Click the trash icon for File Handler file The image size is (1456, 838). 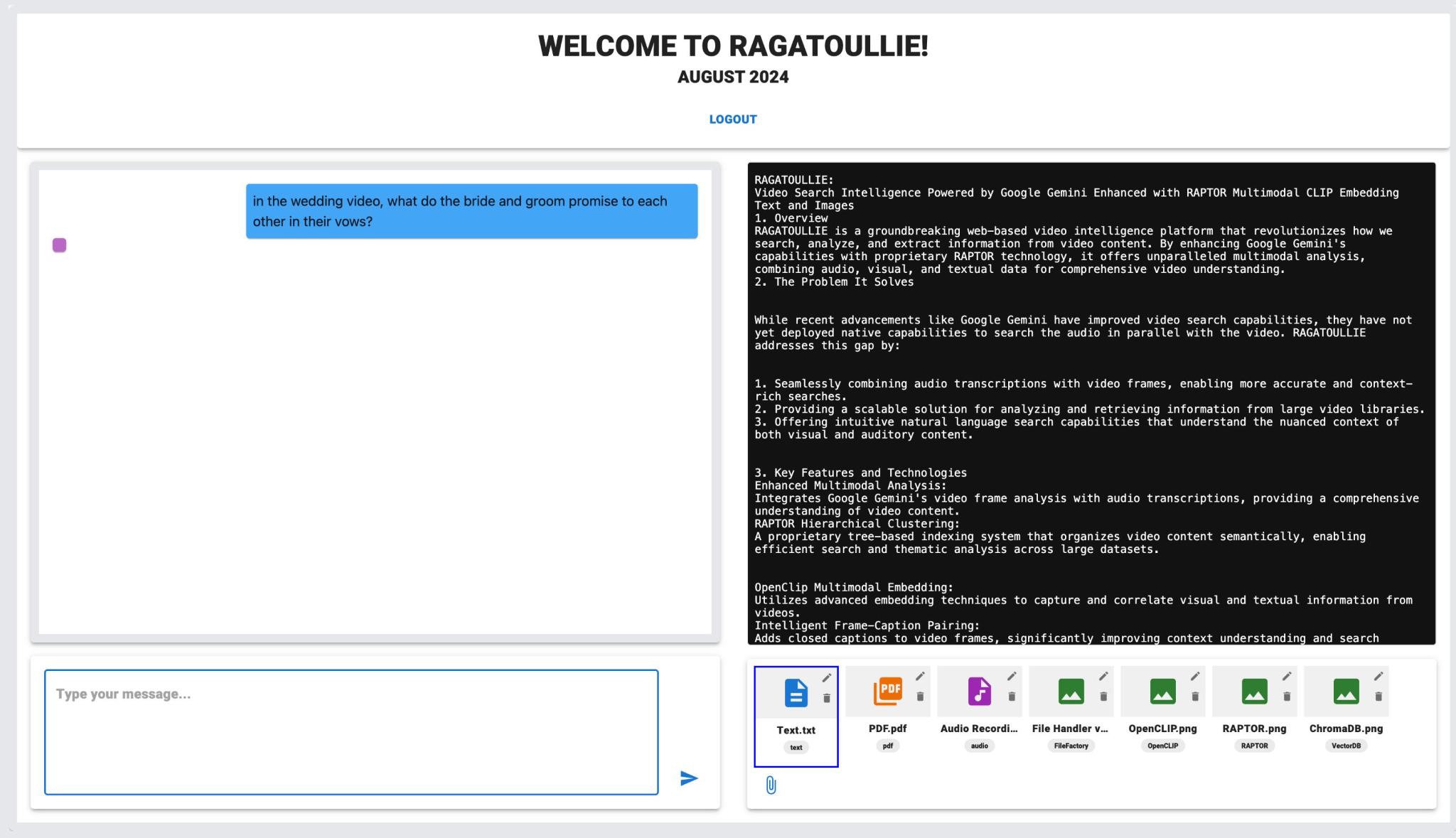(1103, 697)
